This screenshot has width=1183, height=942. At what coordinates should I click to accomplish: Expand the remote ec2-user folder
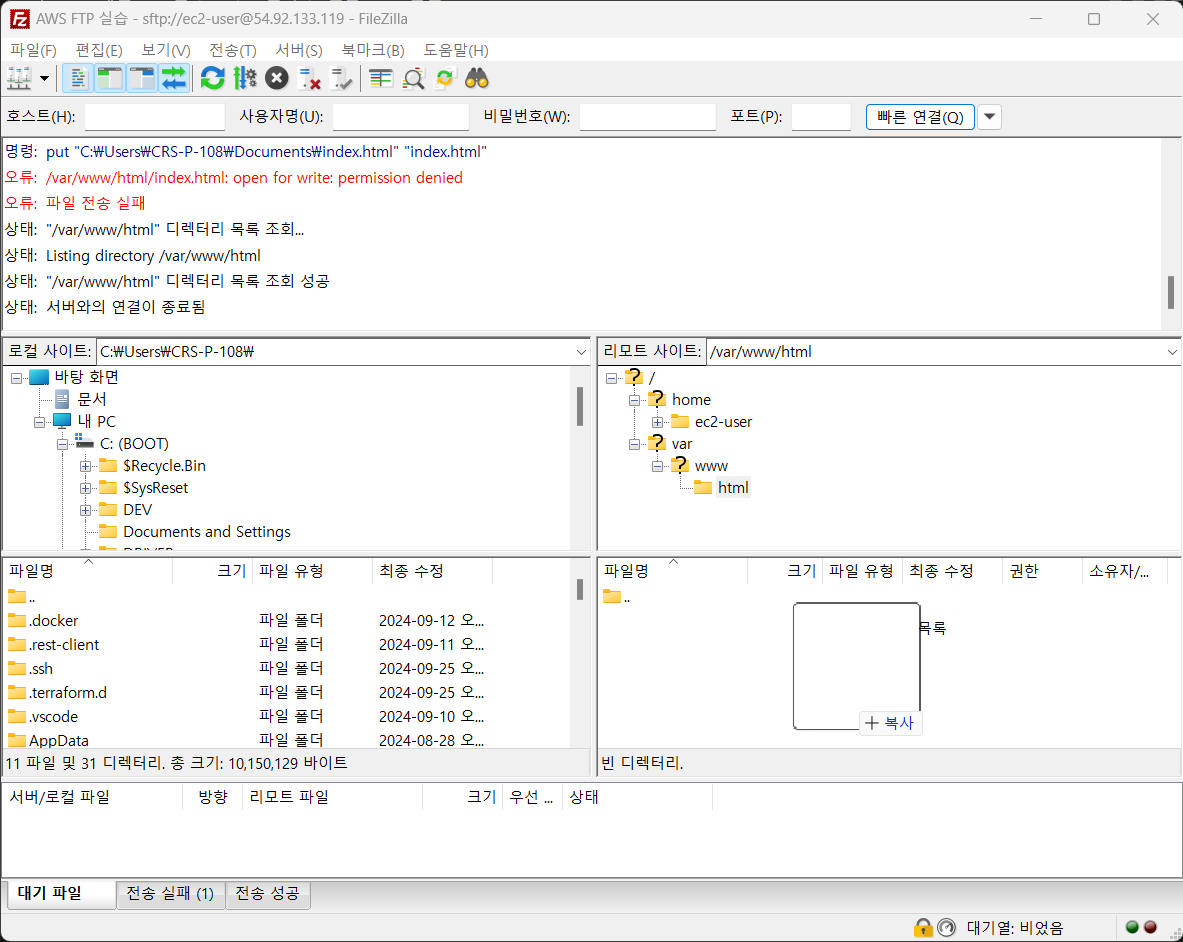click(657, 422)
